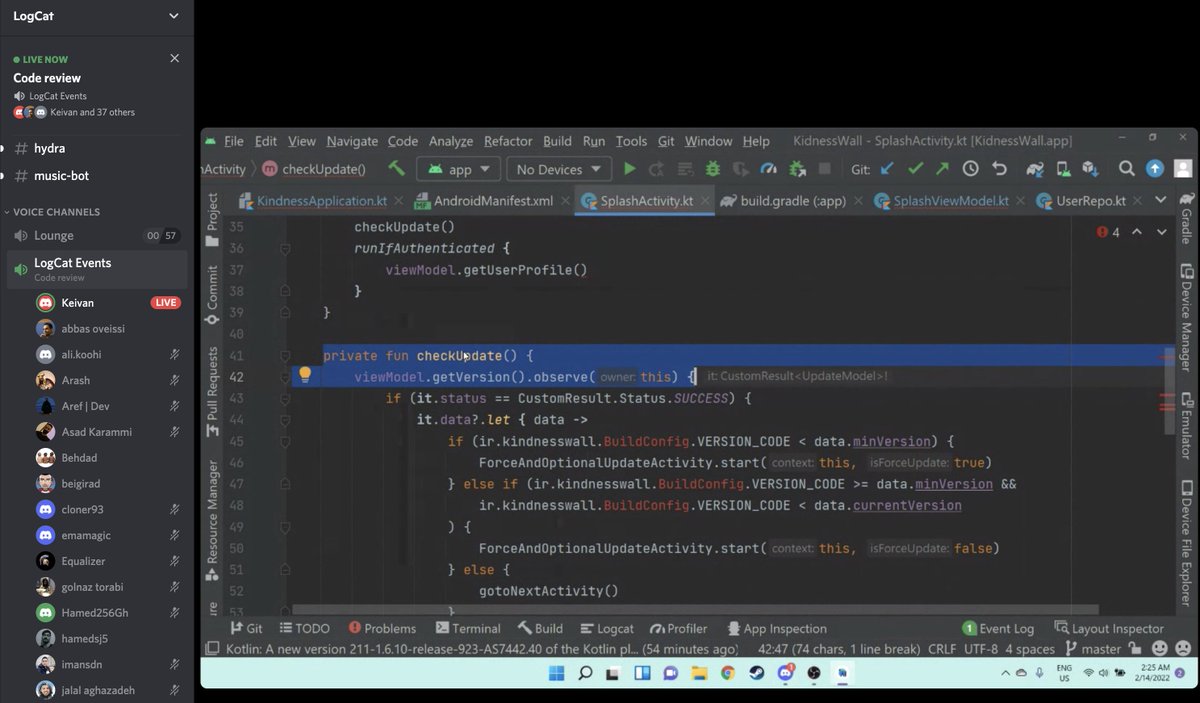Open the app run configuration dropdown
The height and width of the screenshot is (703, 1200).
(x=458, y=169)
